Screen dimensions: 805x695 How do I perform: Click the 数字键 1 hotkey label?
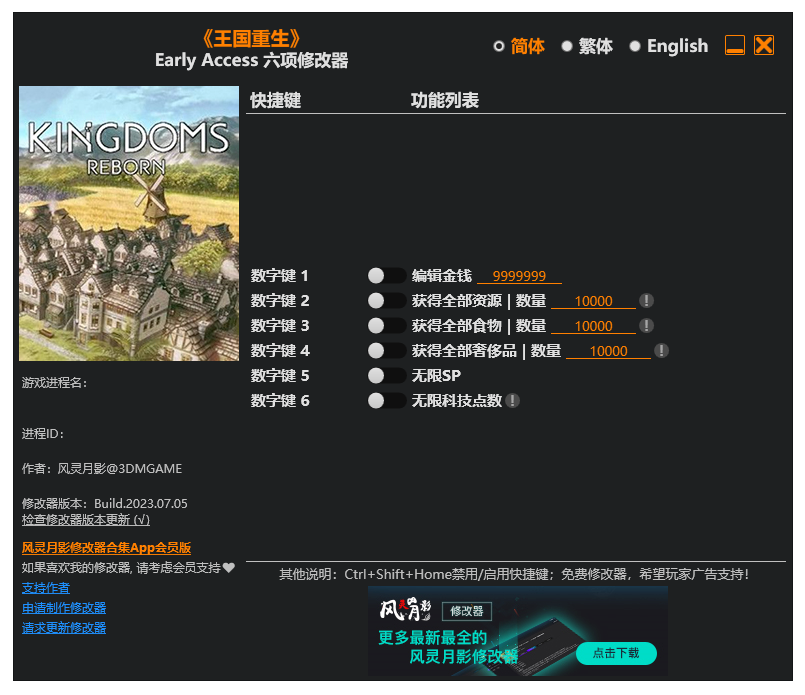pos(280,276)
